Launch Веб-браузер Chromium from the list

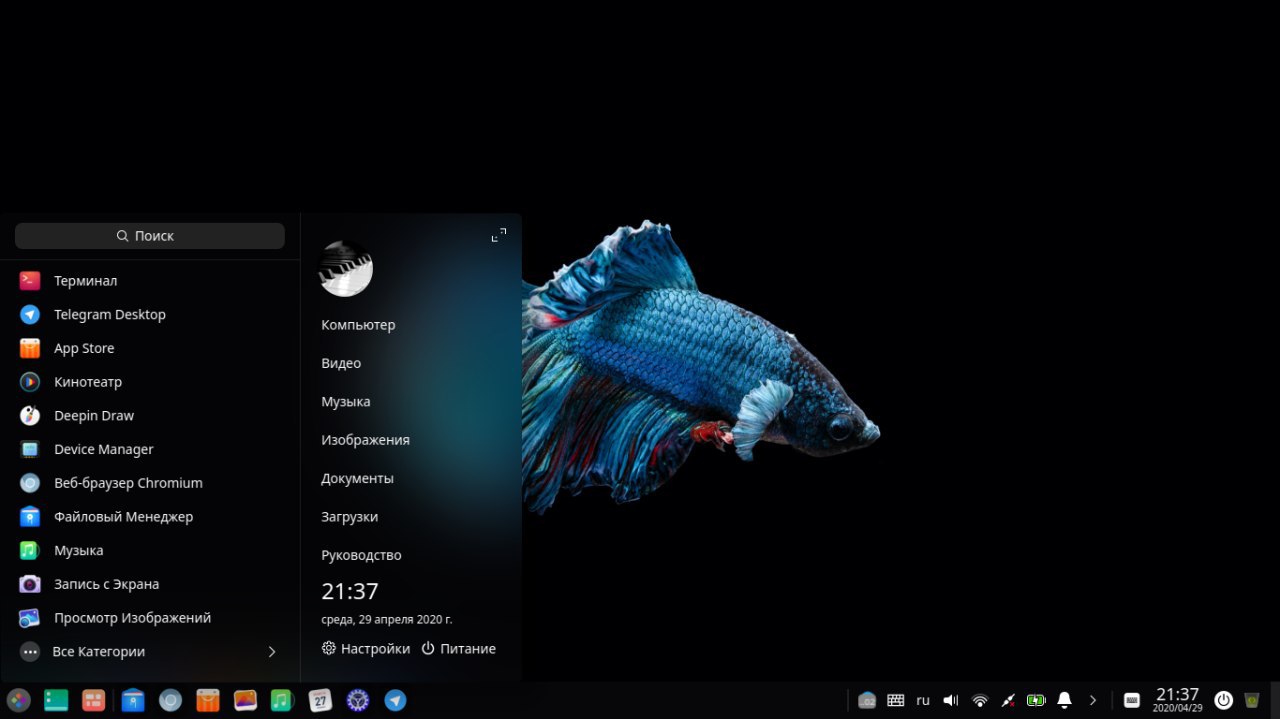point(150,483)
